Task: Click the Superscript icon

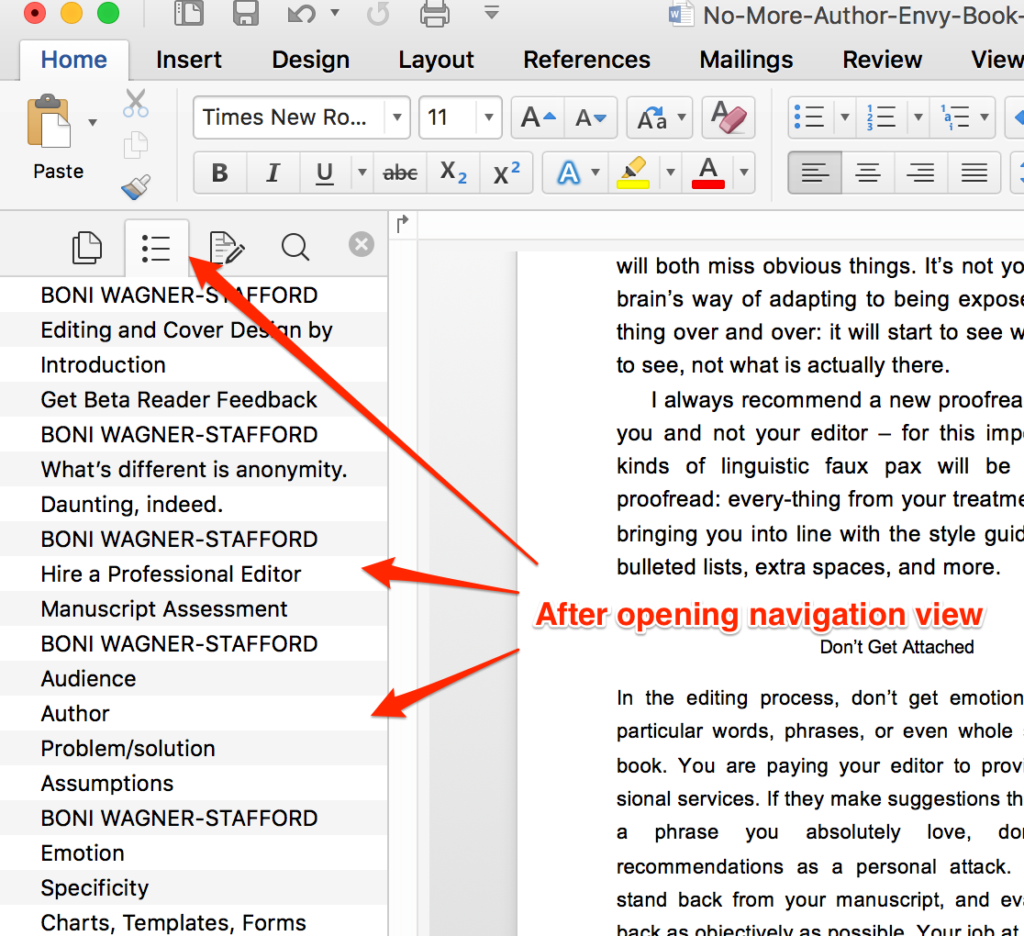Action: point(506,172)
